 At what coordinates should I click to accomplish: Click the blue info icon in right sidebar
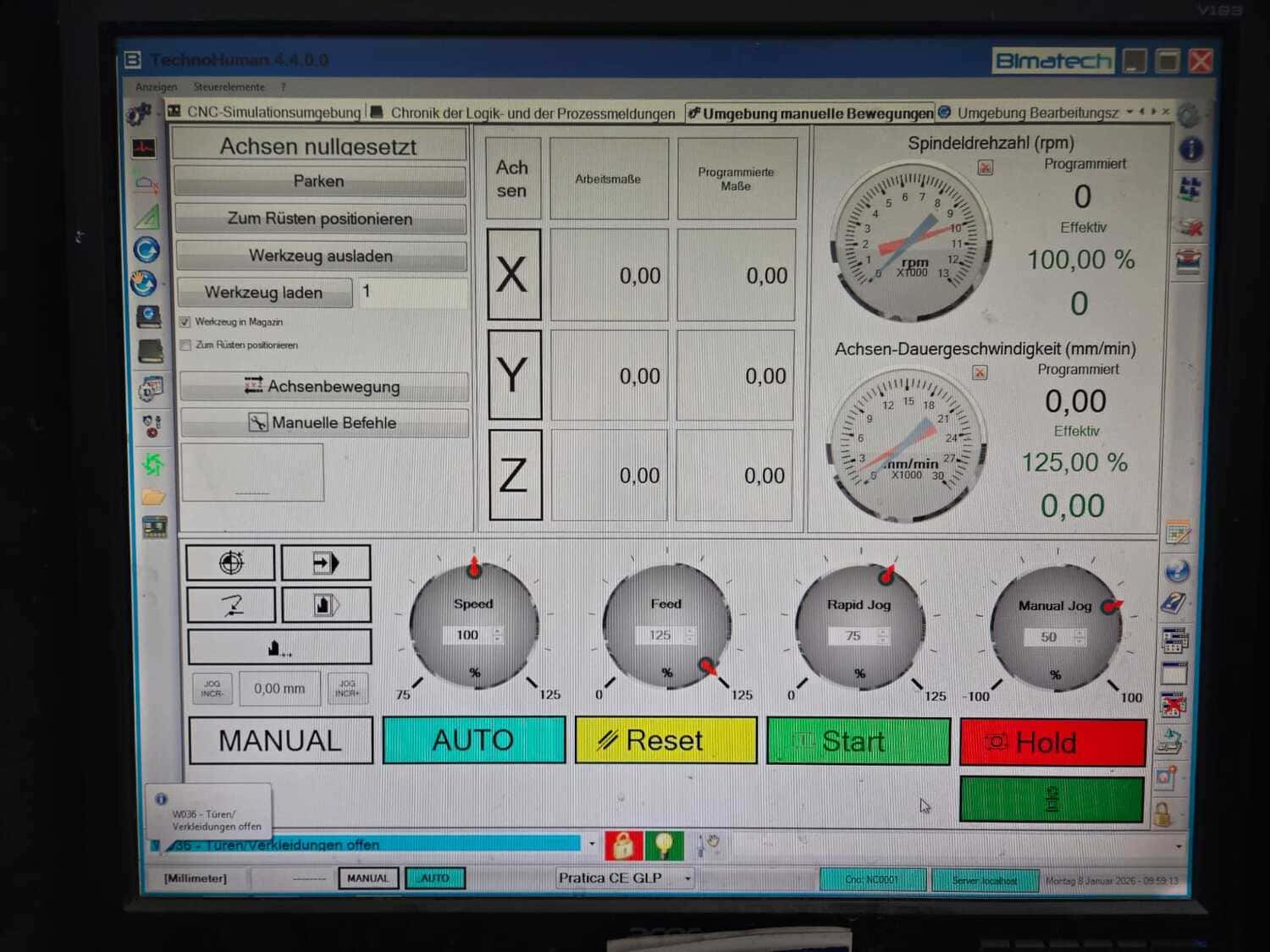click(x=1190, y=150)
